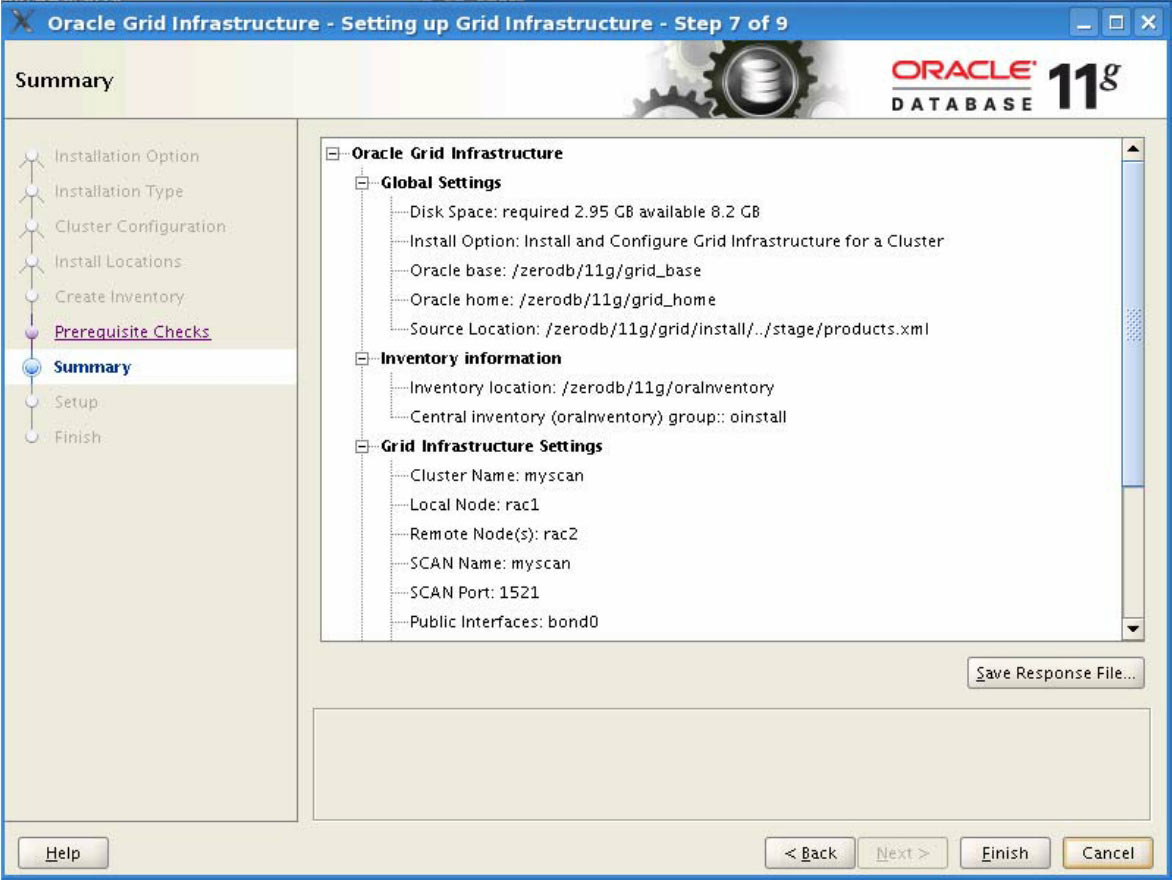This screenshot has width=1172, height=880.
Task: Collapse the Inventory information tree node
Action: 362,359
